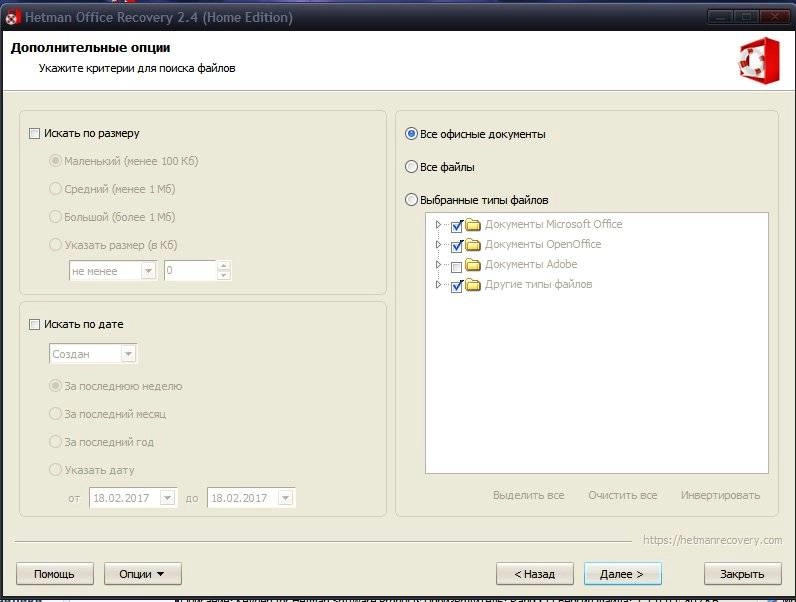796x602 pixels.
Task: Proceed with the Далее > button
Action: click(x=622, y=574)
